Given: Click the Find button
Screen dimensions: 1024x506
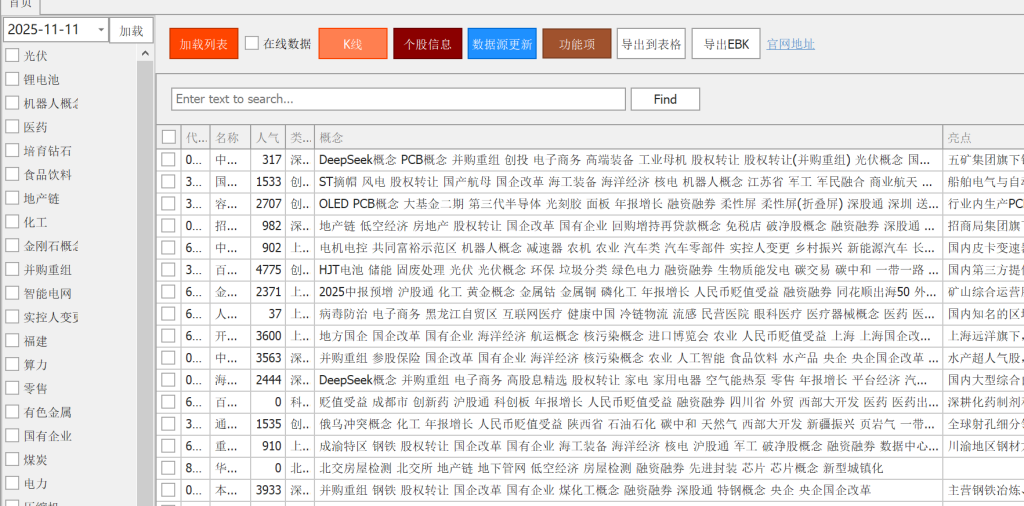Looking at the screenshot, I should pyautogui.click(x=665, y=99).
